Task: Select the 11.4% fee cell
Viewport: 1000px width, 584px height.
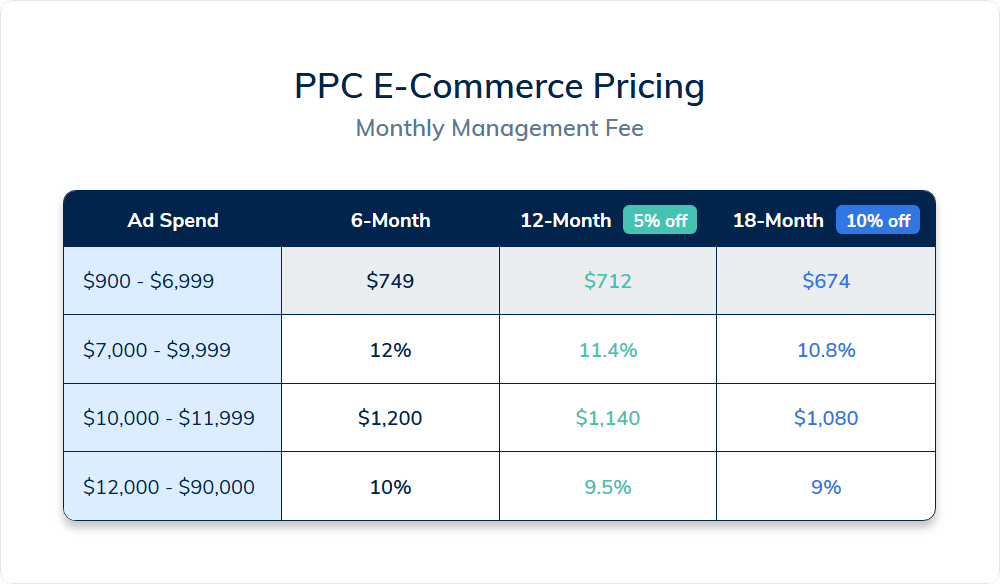Action: pyautogui.click(x=608, y=350)
